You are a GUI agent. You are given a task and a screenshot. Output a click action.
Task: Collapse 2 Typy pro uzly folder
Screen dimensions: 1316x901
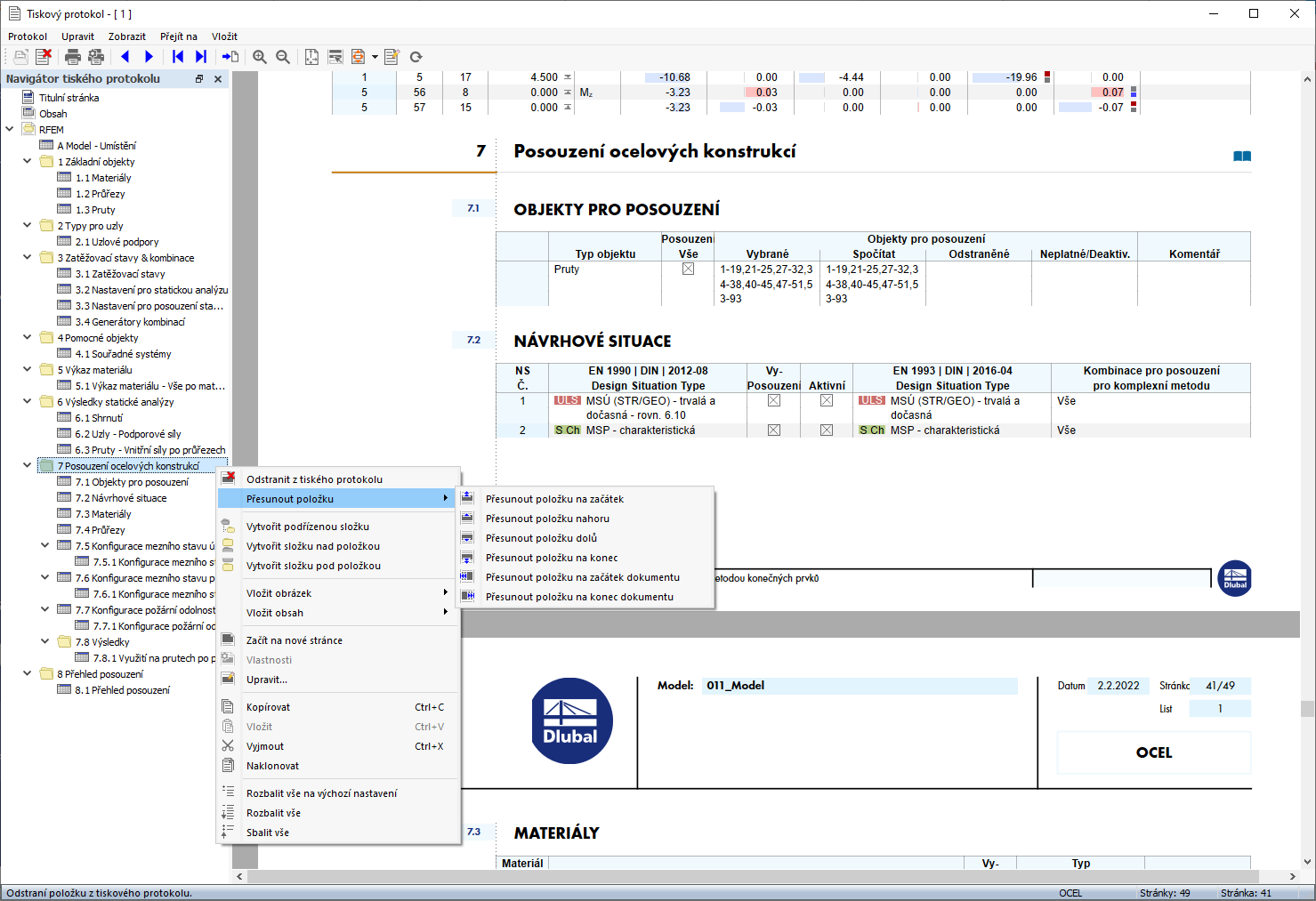click(28, 226)
